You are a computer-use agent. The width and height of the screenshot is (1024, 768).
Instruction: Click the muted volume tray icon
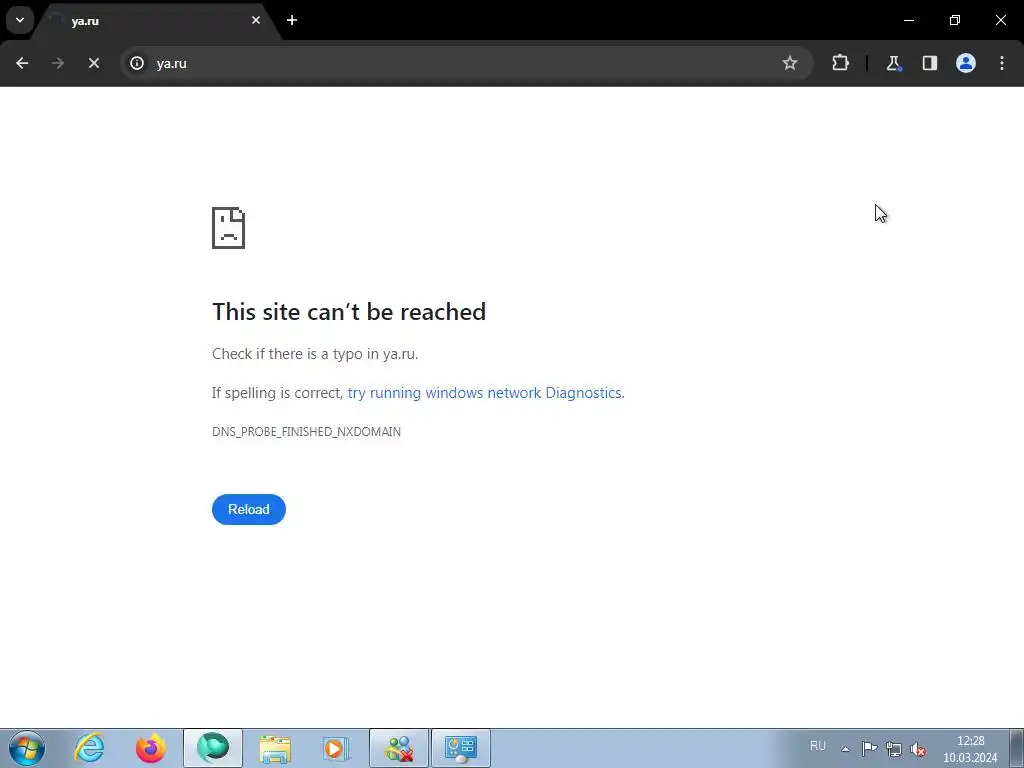pyautogui.click(x=918, y=749)
